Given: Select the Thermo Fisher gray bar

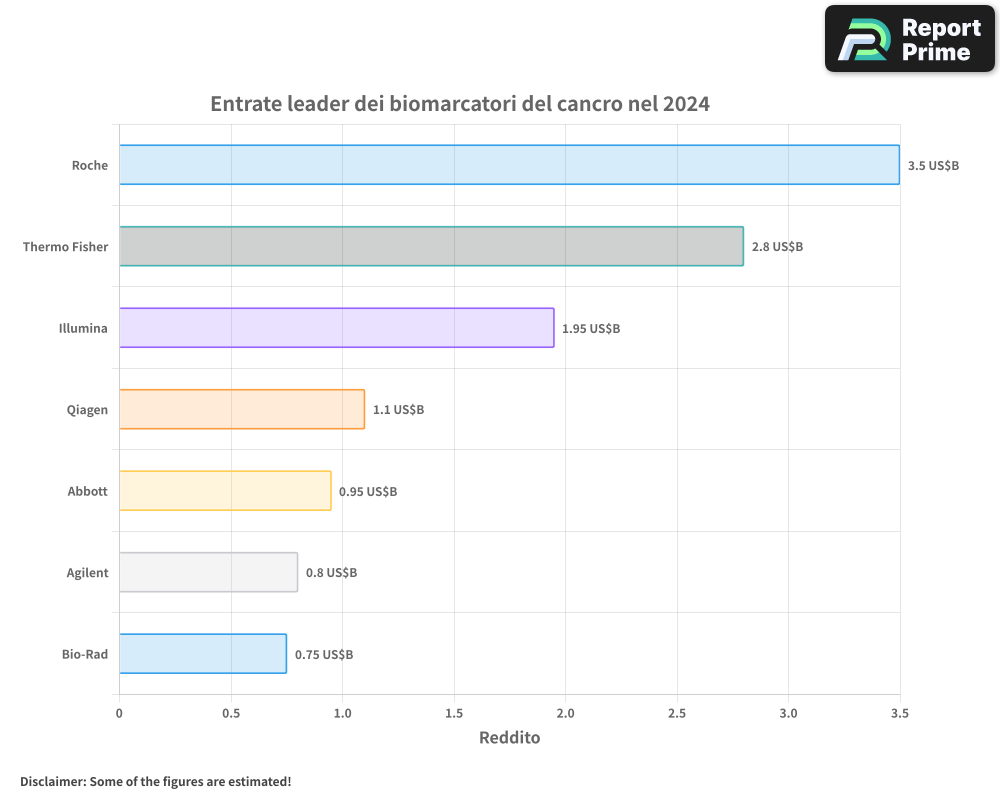Looking at the screenshot, I should (431, 246).
